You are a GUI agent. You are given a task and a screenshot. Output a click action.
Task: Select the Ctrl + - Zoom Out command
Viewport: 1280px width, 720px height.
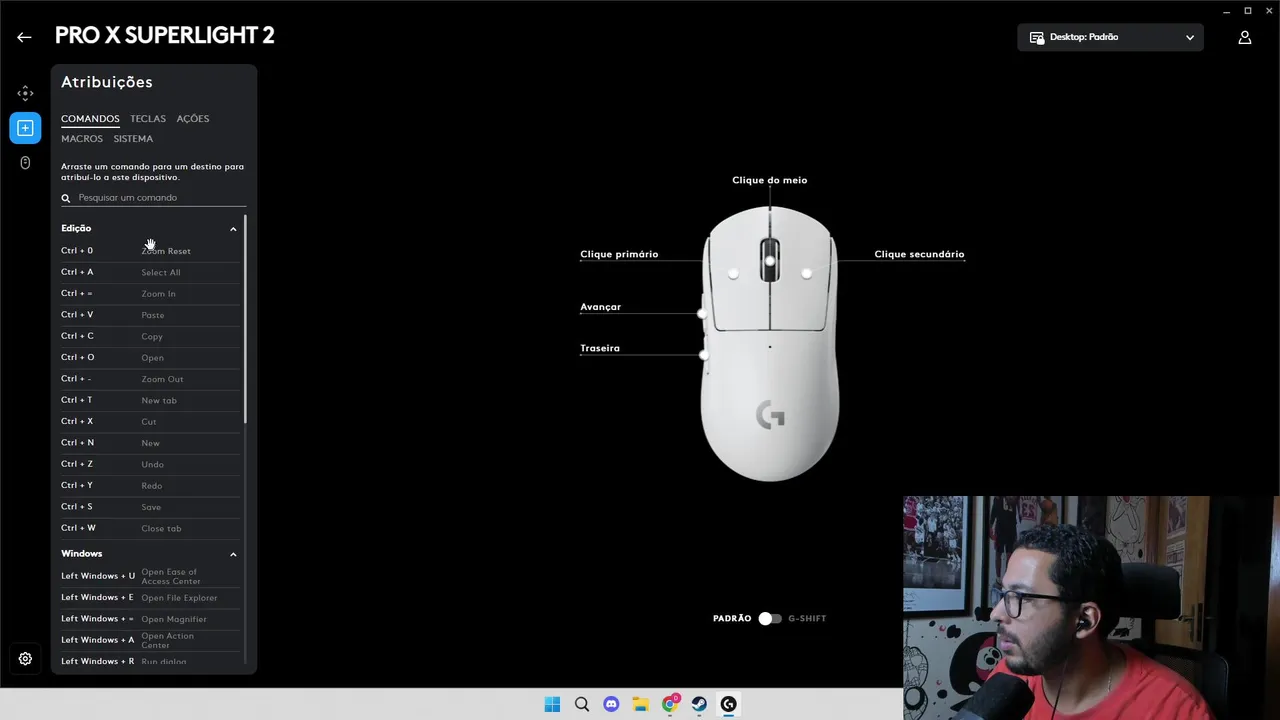(x=150, y=379)
